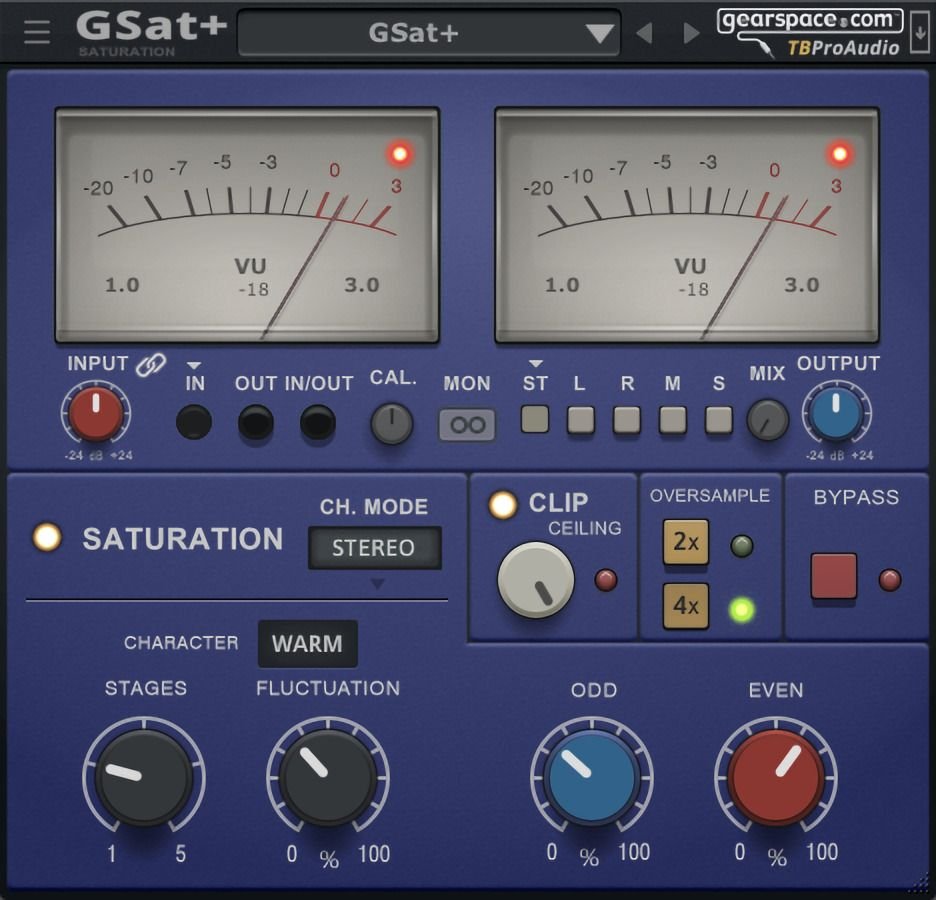The image size is (936, 900).
Task: Select the OUT meter source button
Action: tap(256, 422)
